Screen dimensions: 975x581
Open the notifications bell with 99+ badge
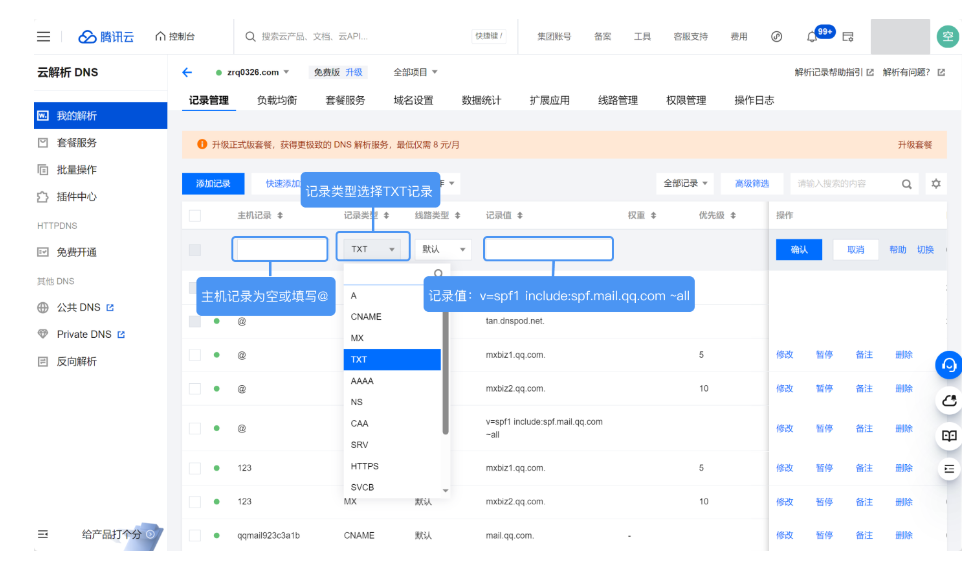tap(812, 36)
